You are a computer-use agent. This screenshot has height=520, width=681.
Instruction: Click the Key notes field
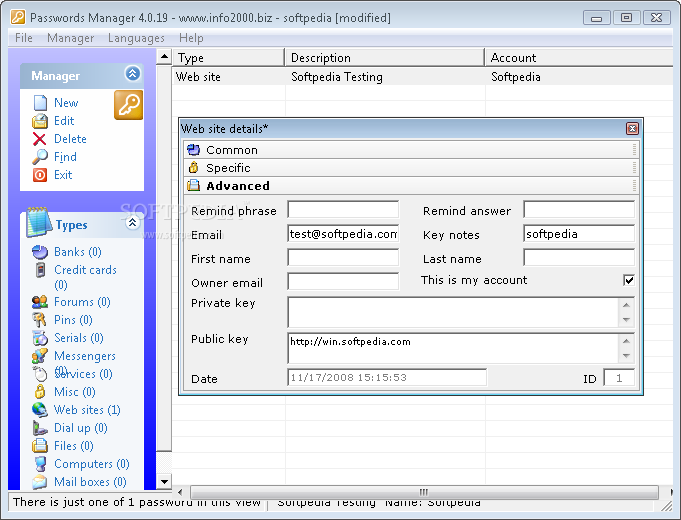point(579,233)
